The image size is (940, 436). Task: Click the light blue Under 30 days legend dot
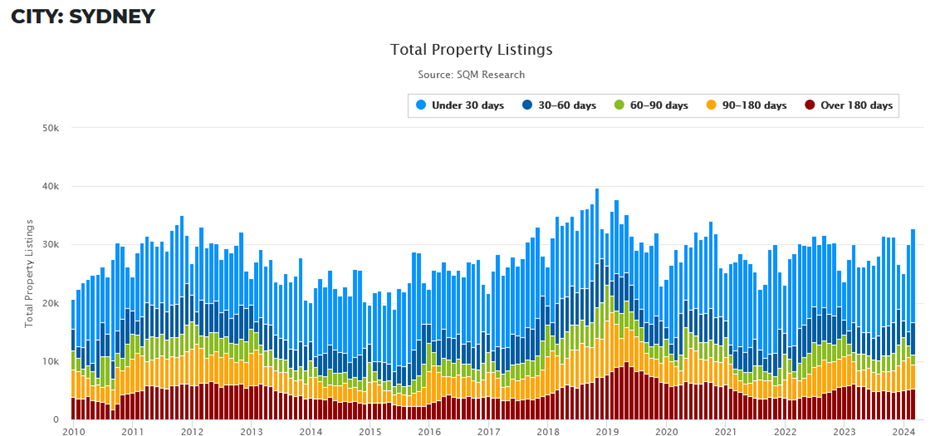[422, 105]
